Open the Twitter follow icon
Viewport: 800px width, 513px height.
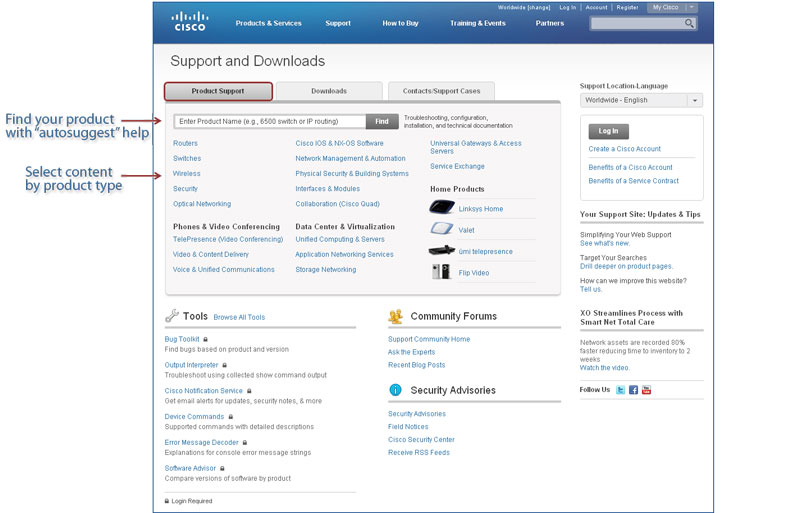tap(620, 390)
